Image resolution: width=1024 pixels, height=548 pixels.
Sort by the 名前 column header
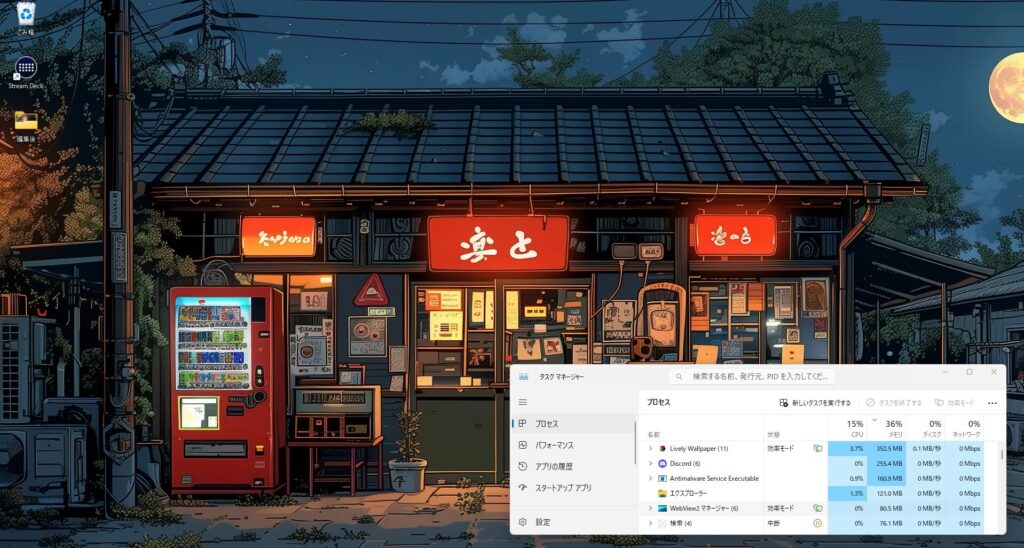pos(654,434)
